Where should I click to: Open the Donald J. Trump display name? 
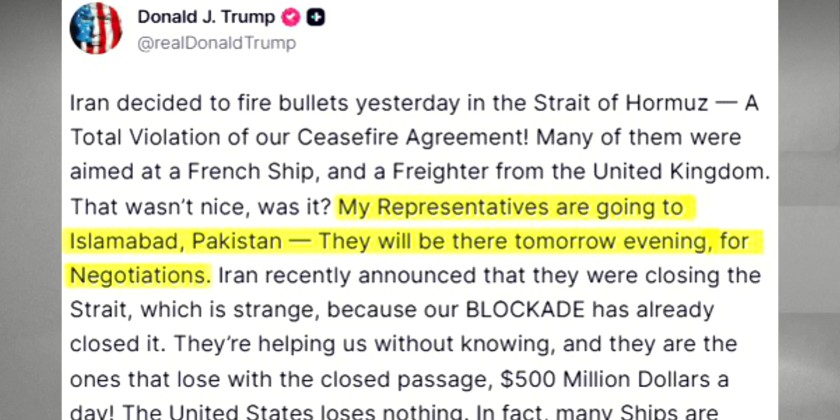(x=207, y=18)
